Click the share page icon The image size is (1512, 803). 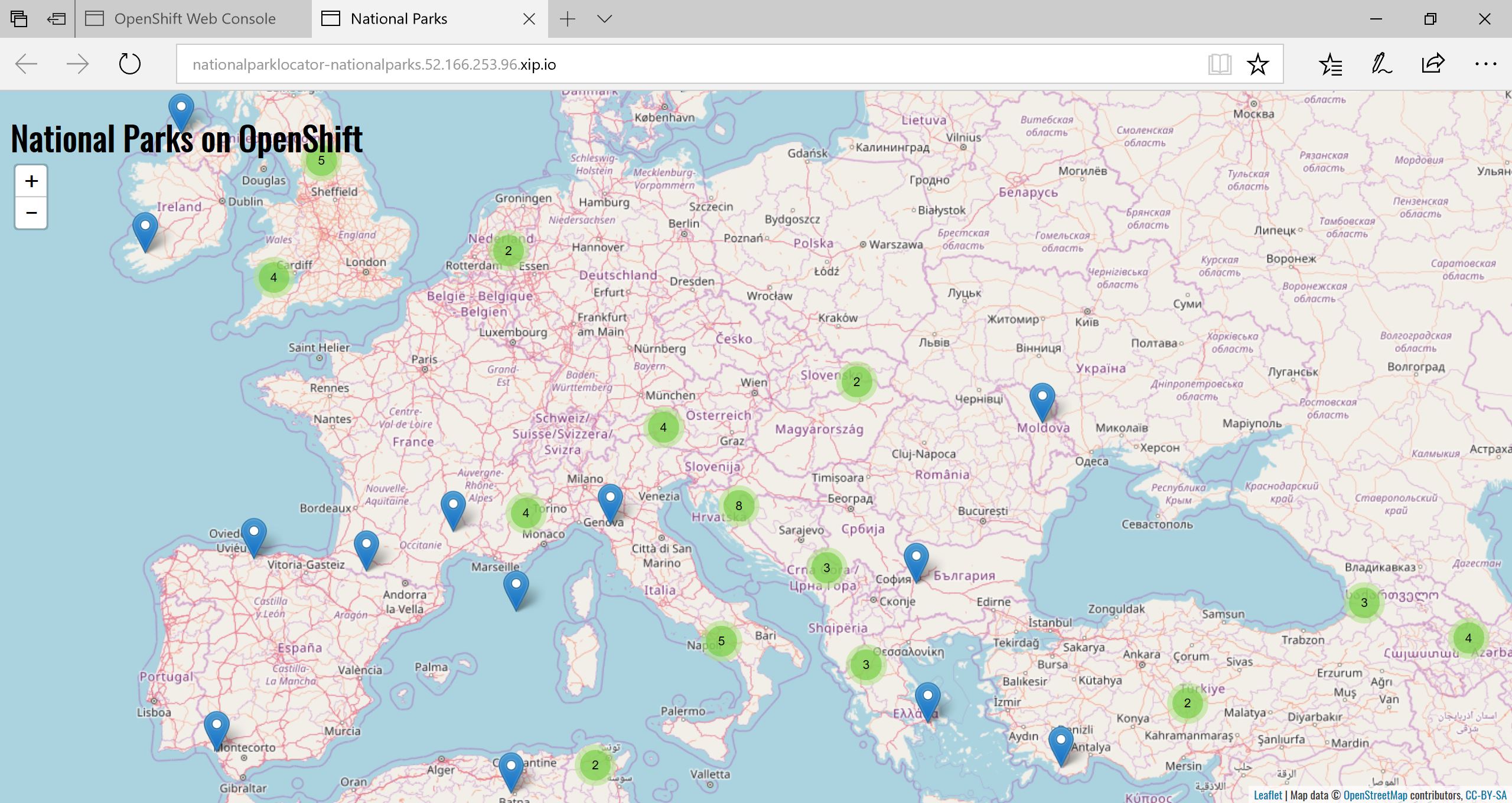point(1433,64)
